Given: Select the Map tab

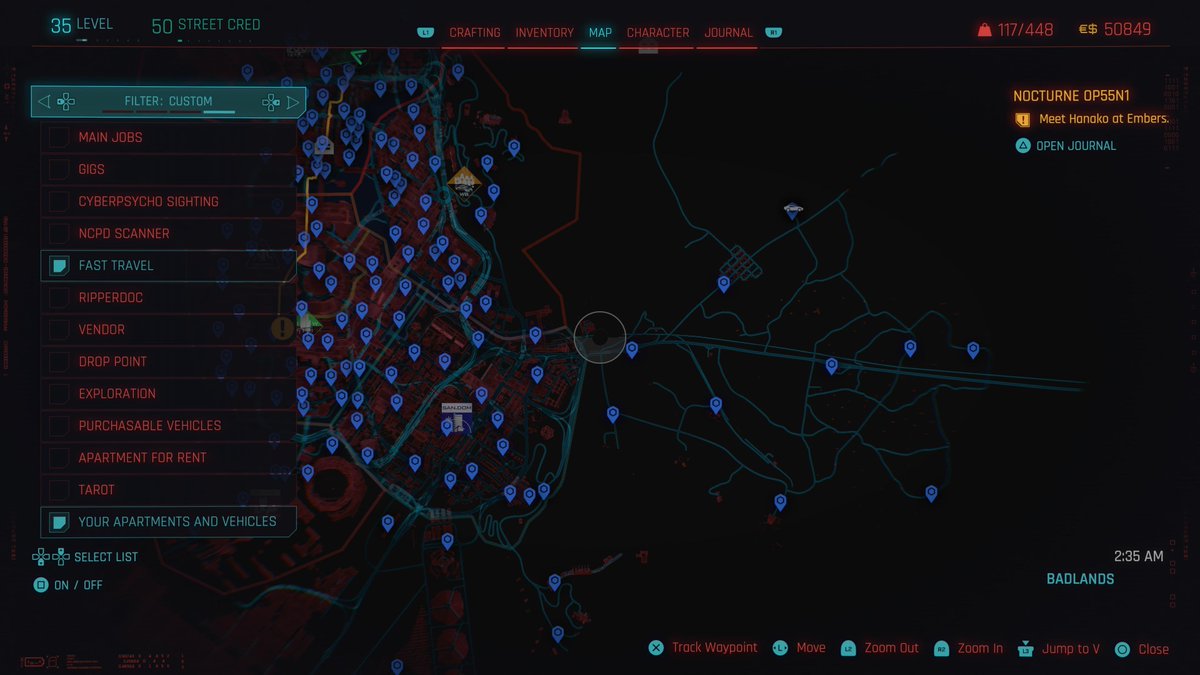Looking at the screenshot, I should pos(600,32).
